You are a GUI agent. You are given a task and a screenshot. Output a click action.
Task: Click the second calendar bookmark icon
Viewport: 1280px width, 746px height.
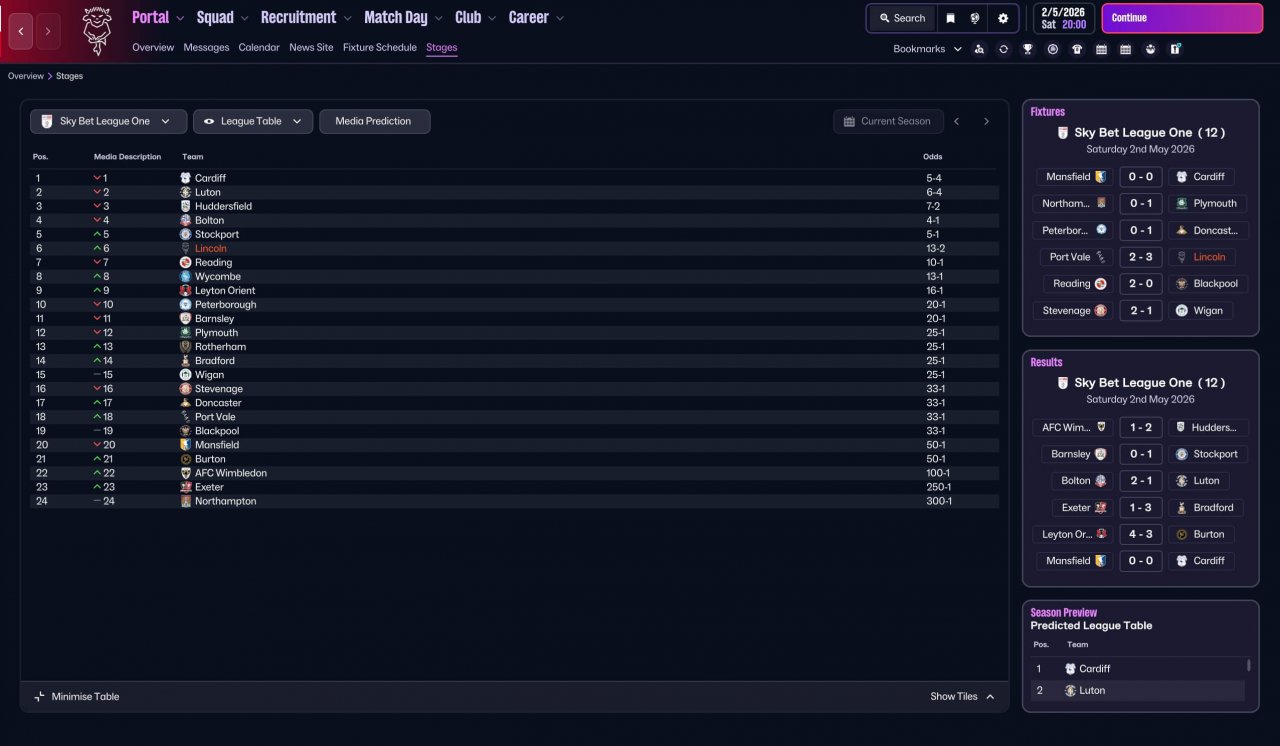[x=1125, y=49]
